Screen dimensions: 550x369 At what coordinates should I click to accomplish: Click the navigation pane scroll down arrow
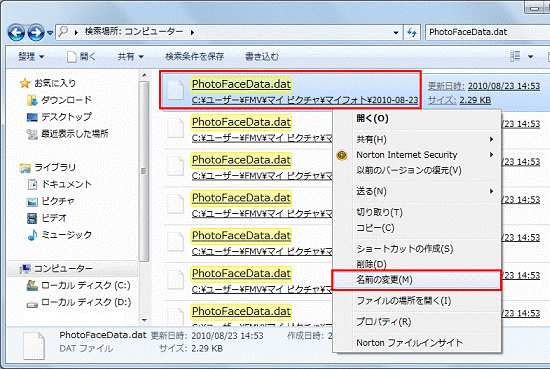[144, 320]
